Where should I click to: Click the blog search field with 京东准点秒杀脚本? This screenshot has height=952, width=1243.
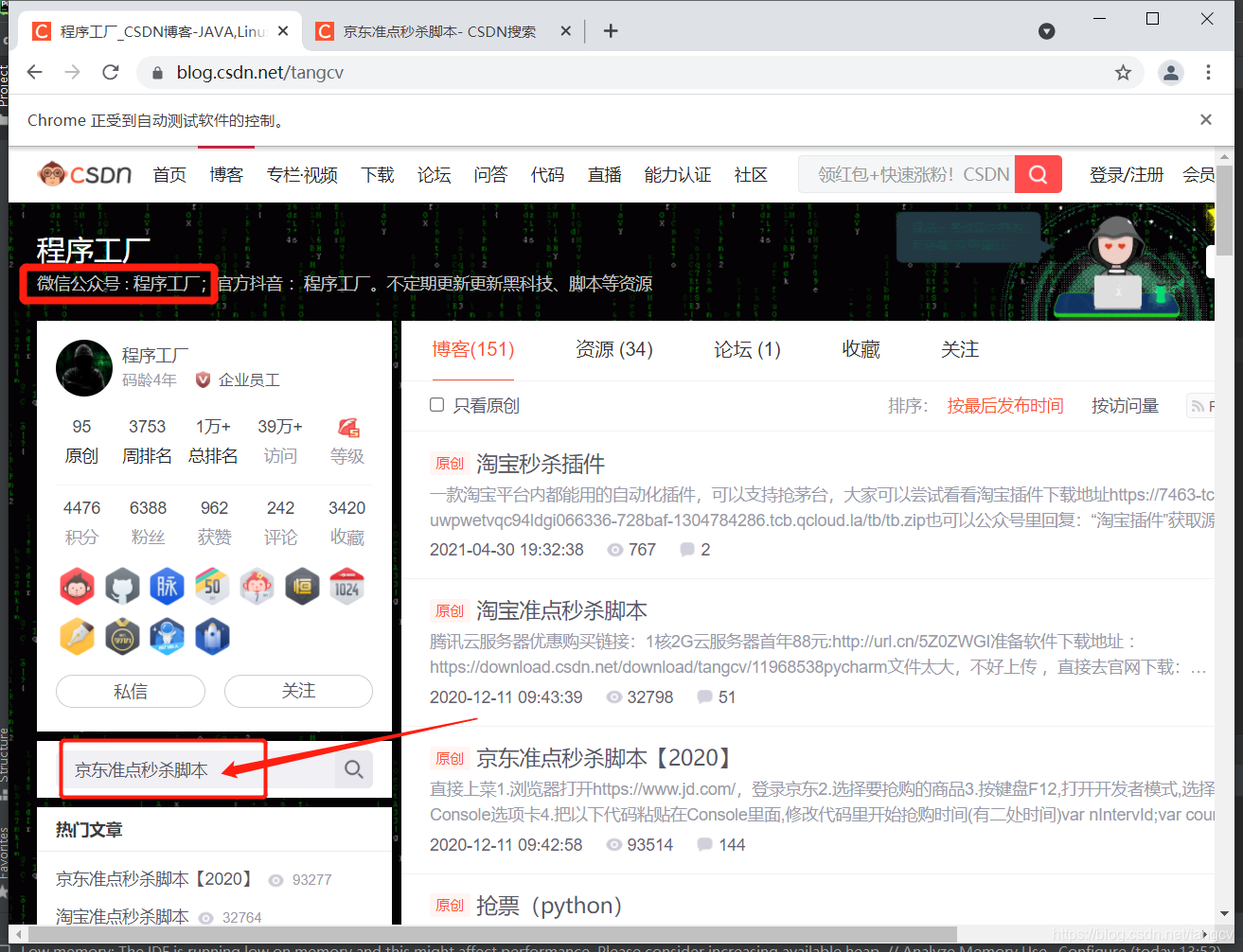[196, 769]
